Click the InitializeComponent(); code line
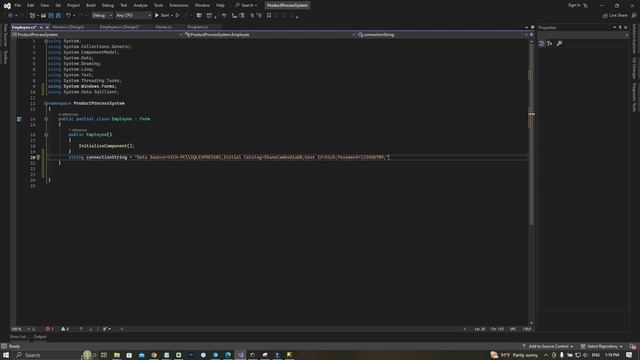Viewport: 640px width, 360px height. (107, 146)
